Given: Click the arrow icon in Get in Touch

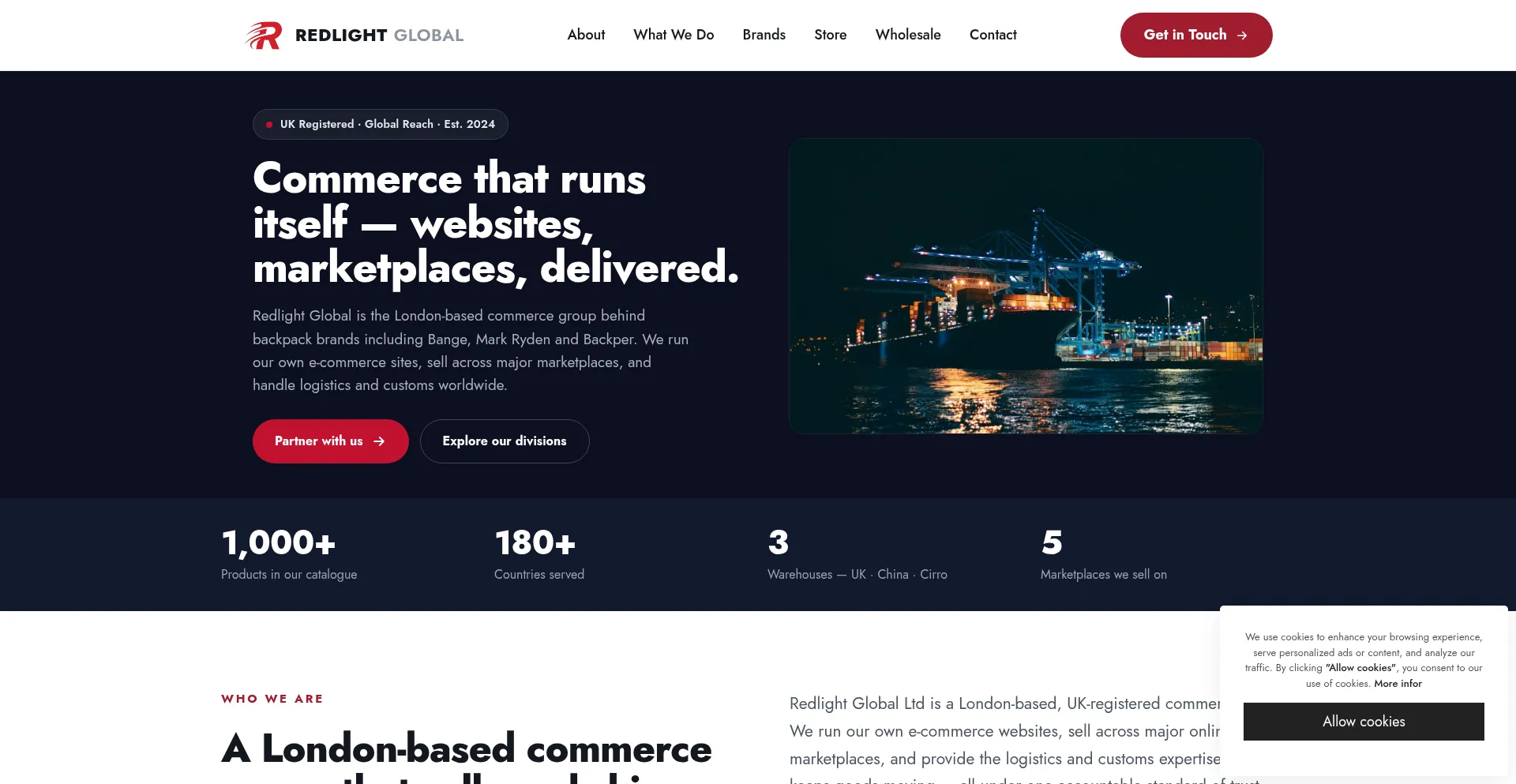Looking at the screenshot, I should click(1242, 36).
